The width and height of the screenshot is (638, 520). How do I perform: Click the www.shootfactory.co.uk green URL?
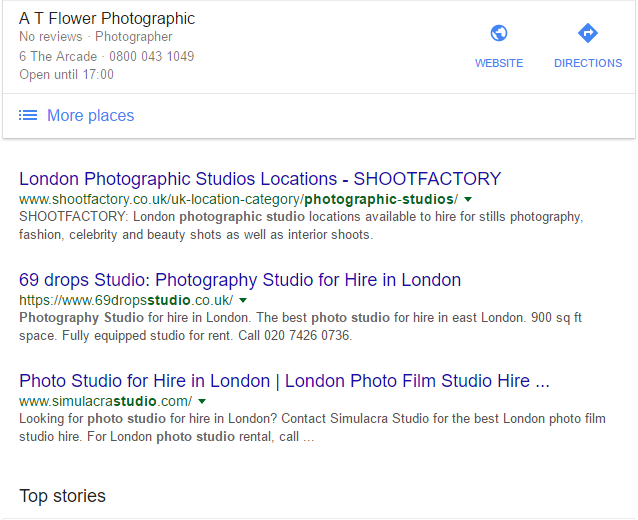click(x=238, y=199)
